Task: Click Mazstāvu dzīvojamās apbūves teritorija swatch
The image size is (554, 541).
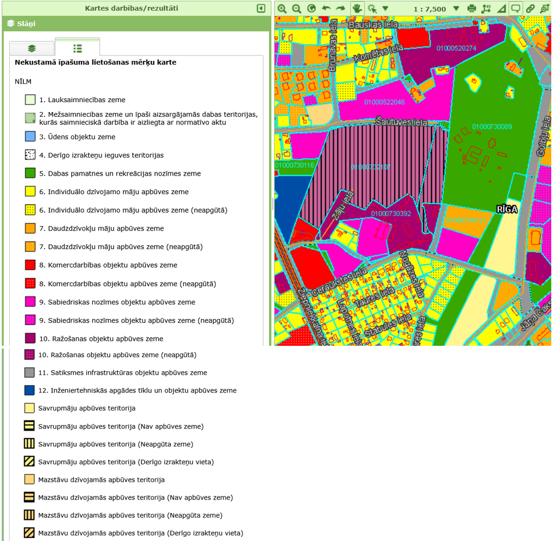Action: pyautogui.click(x=29, y=480)
